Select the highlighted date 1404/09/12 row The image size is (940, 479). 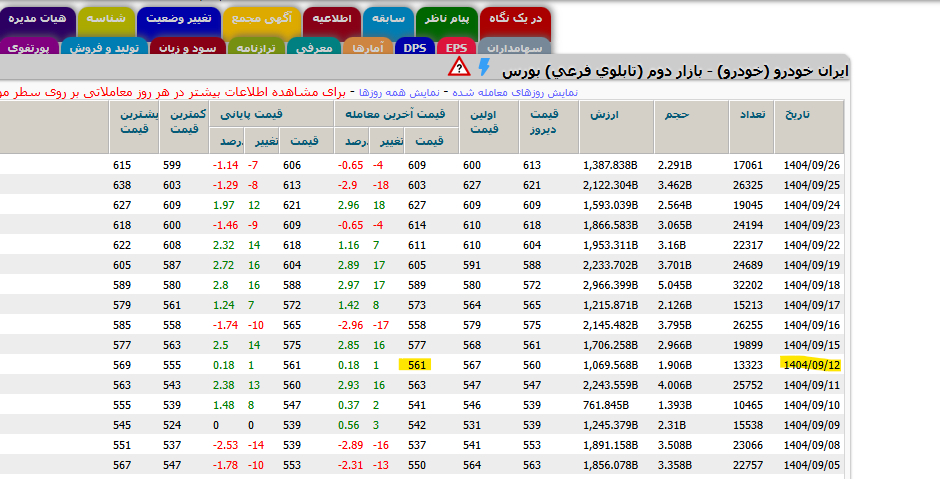click(811, 365)
